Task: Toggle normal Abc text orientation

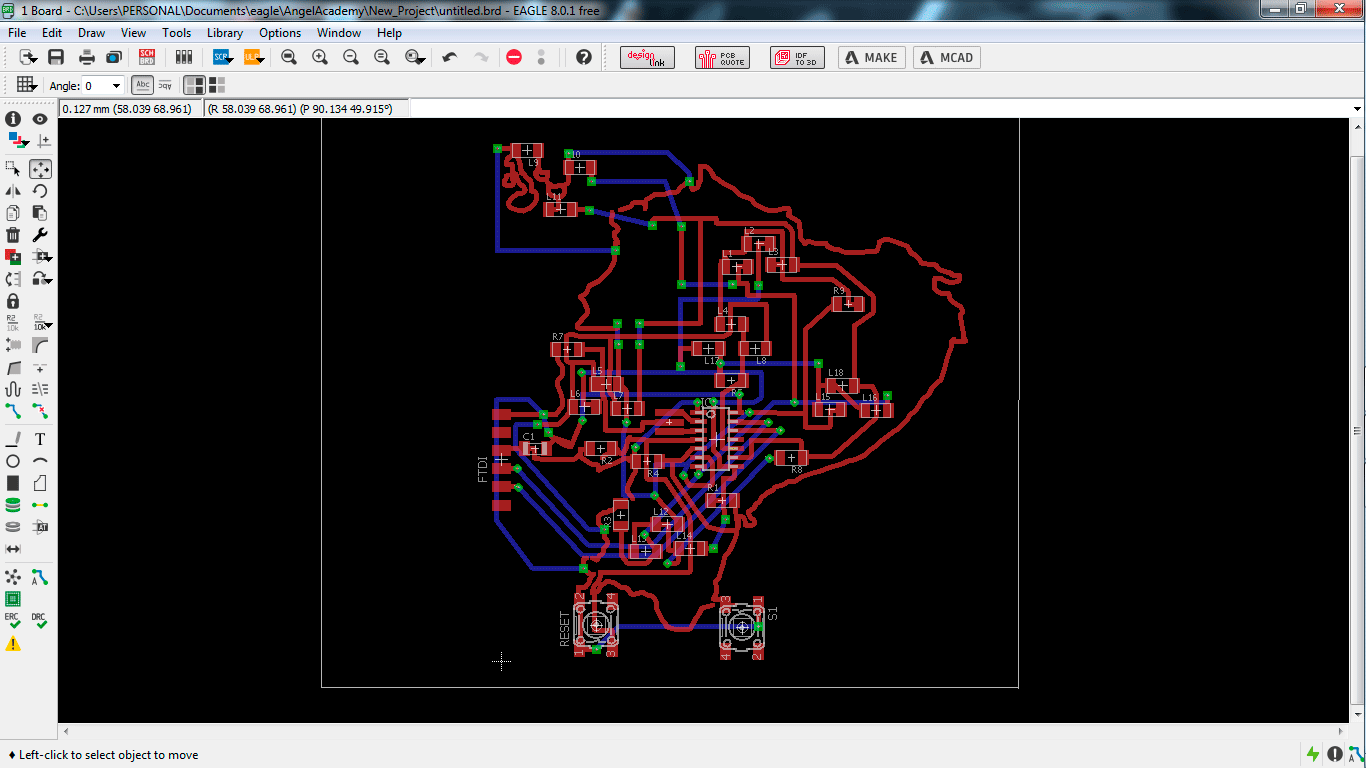Action: coord(143,86)
